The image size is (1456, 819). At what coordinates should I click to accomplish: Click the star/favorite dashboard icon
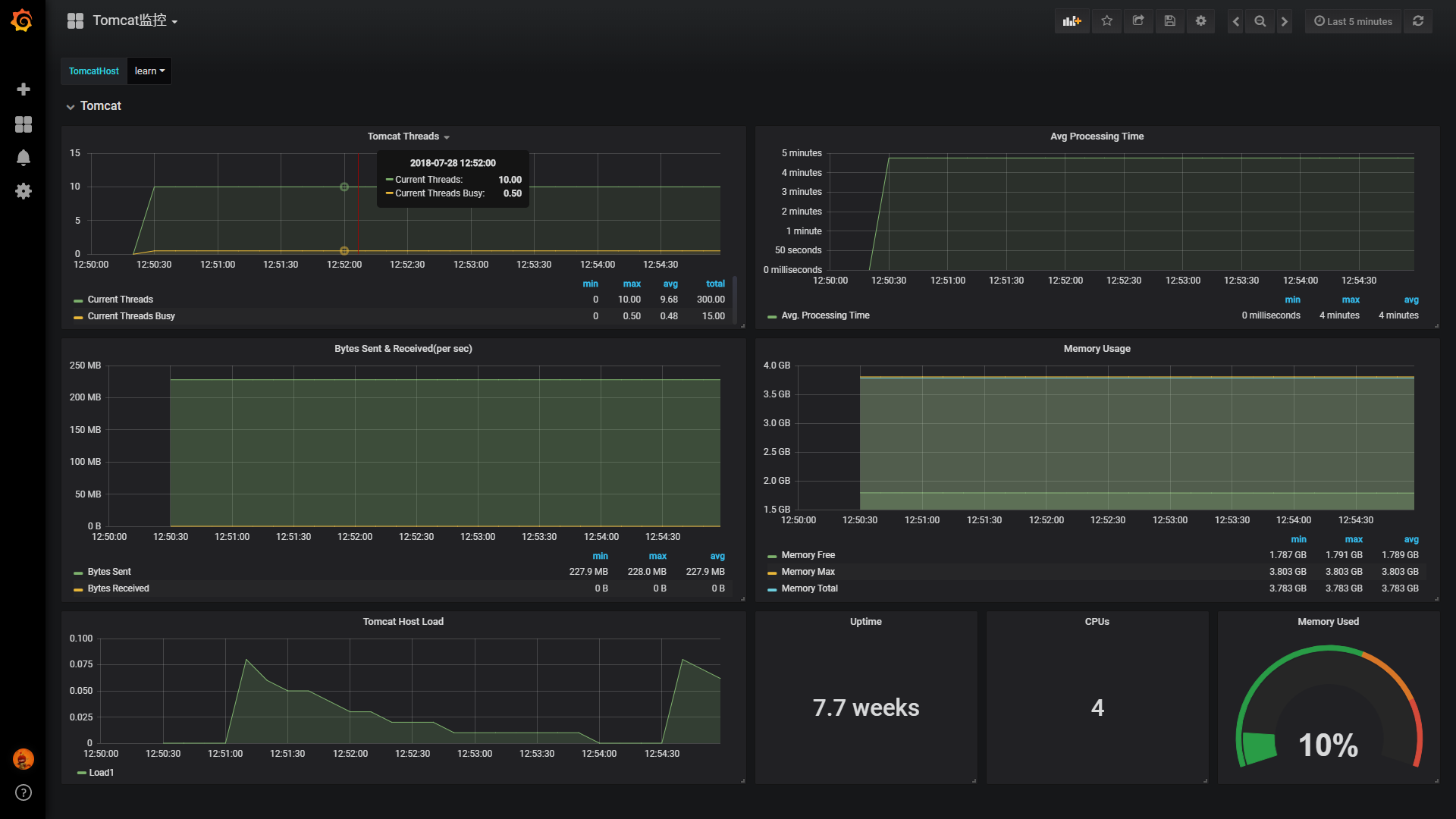coord(1108,21)
